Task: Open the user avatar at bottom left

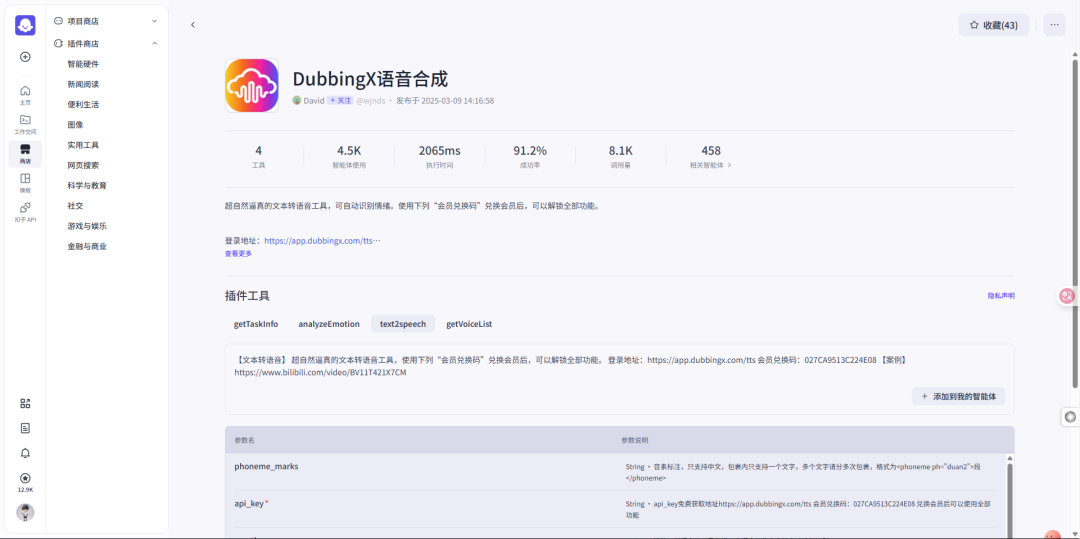Action: coord(25,512)
